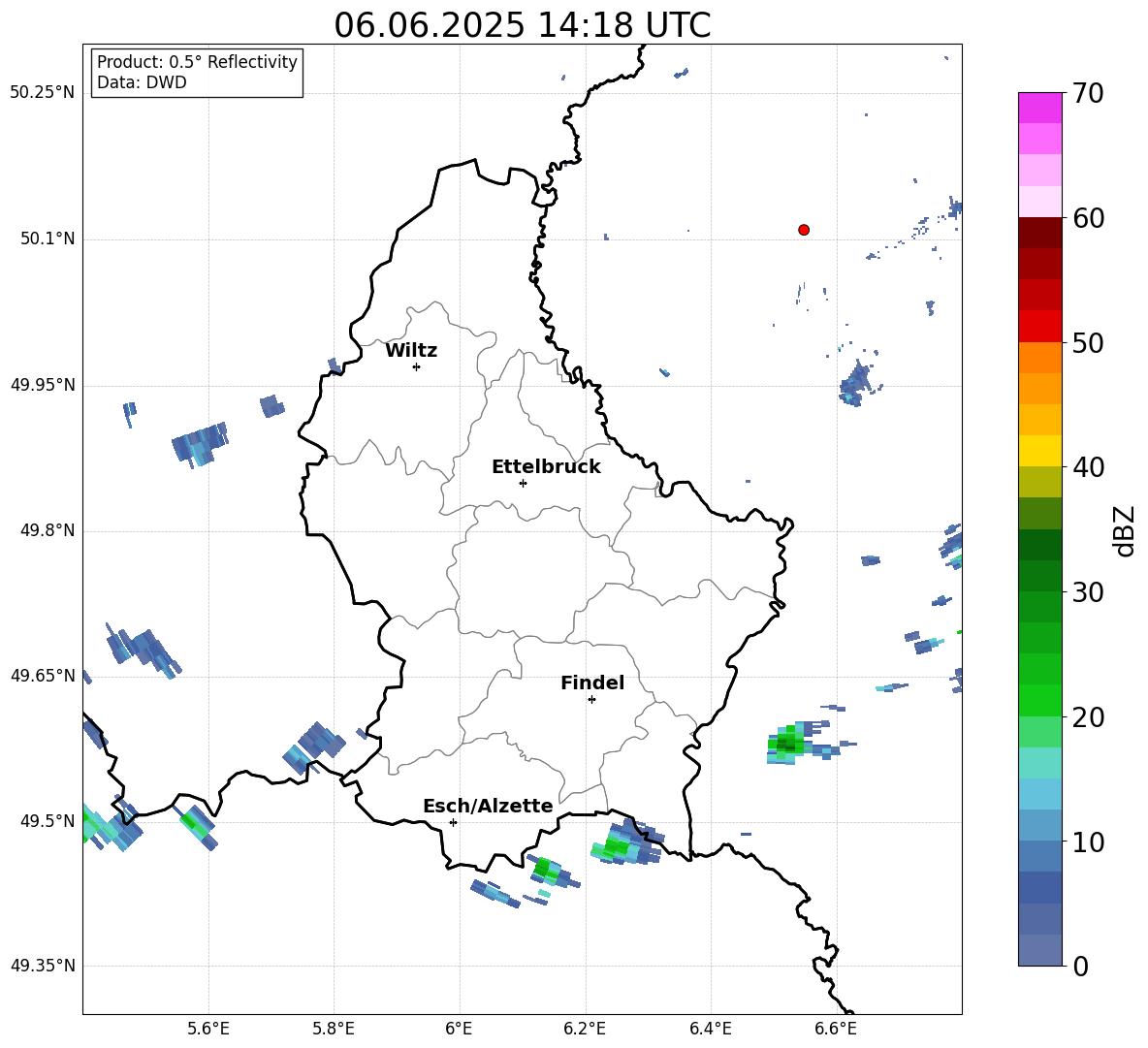Image resolution: width=1148 pixels, height=1048 pixels.
Task: Click the 6.4°E longitude label
Action: click(x=710, y=1029)
